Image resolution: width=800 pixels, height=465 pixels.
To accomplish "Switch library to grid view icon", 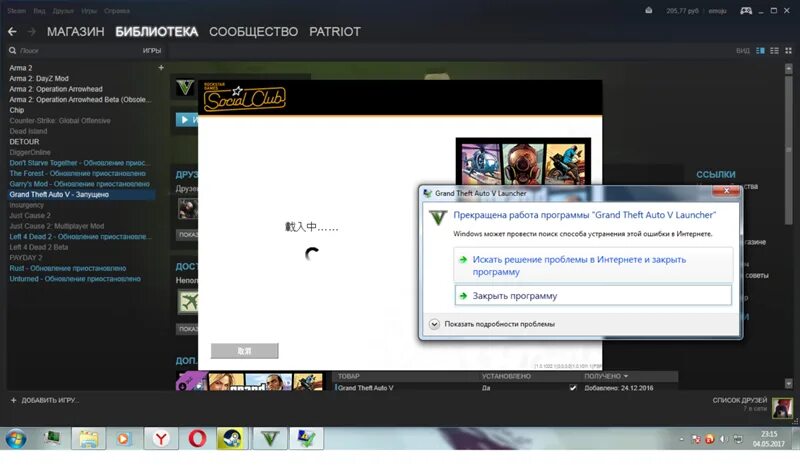I will (x=788, y=51).
